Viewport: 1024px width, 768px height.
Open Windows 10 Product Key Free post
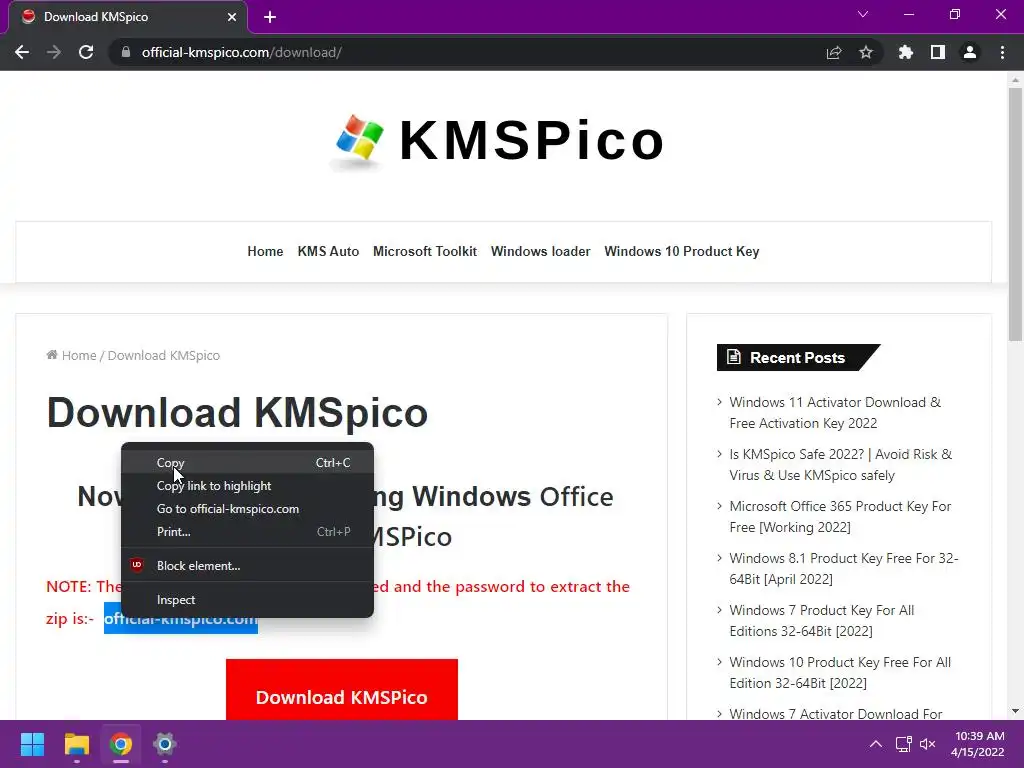click(x=840, y=673)
